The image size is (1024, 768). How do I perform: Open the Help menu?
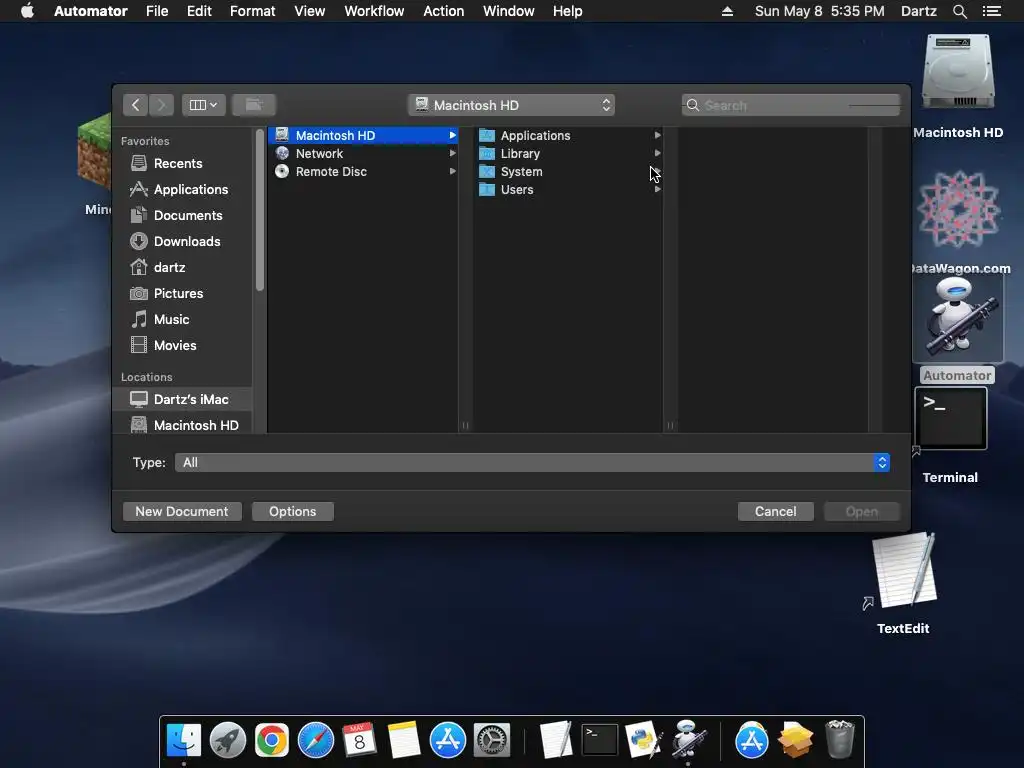point(568,11)
